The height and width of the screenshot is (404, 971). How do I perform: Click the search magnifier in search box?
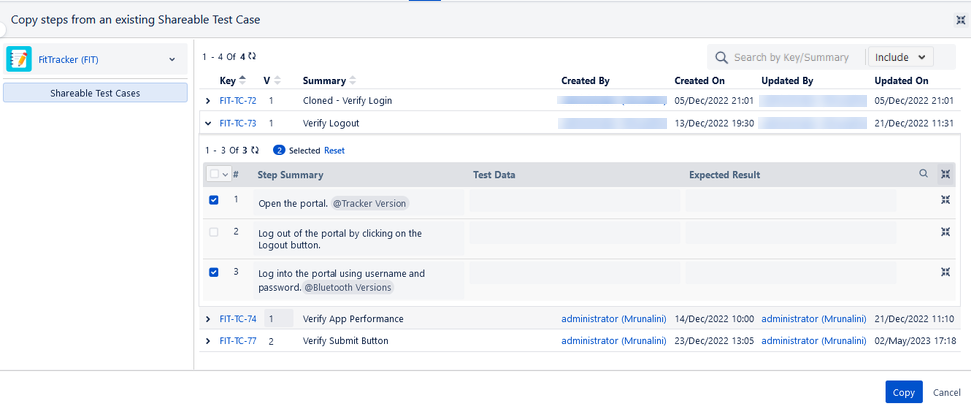coord(721,57)
